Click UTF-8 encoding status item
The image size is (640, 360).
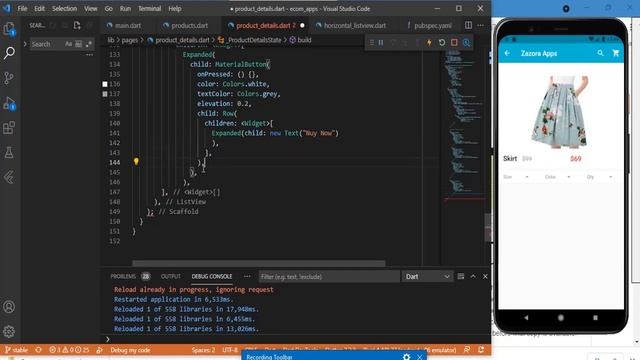pyautogui.click(x=230, y=350)
